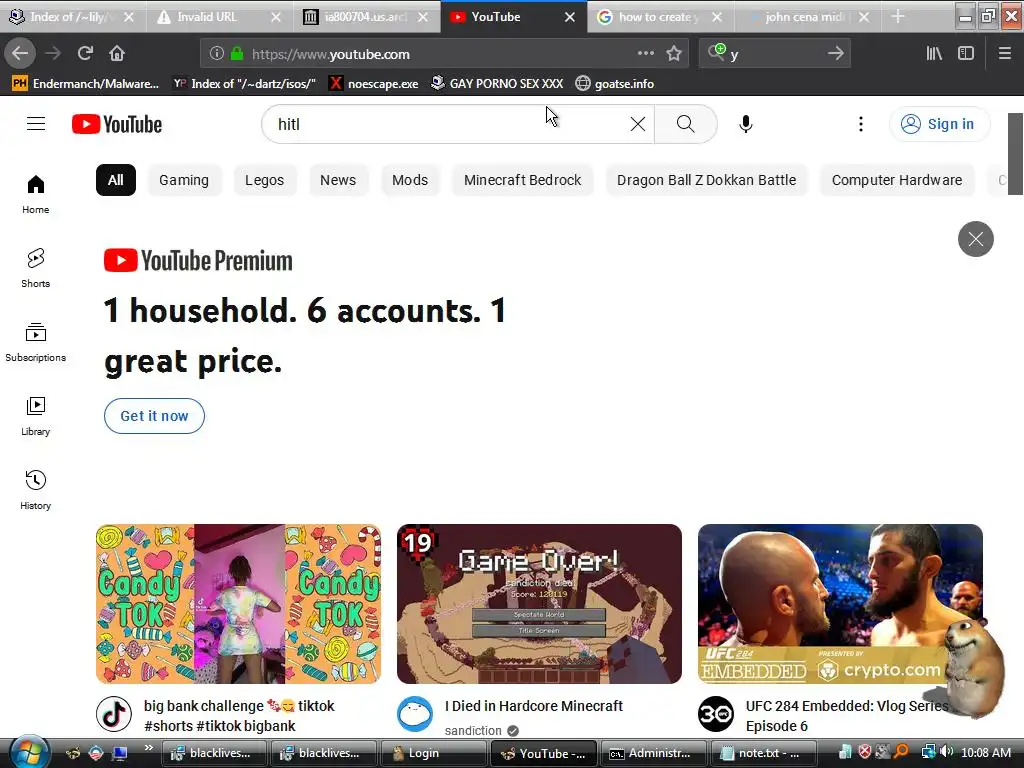The width and height of the screenshot is (1024, 768).
Task: Open a new browser tab
Action: [898, 16]
